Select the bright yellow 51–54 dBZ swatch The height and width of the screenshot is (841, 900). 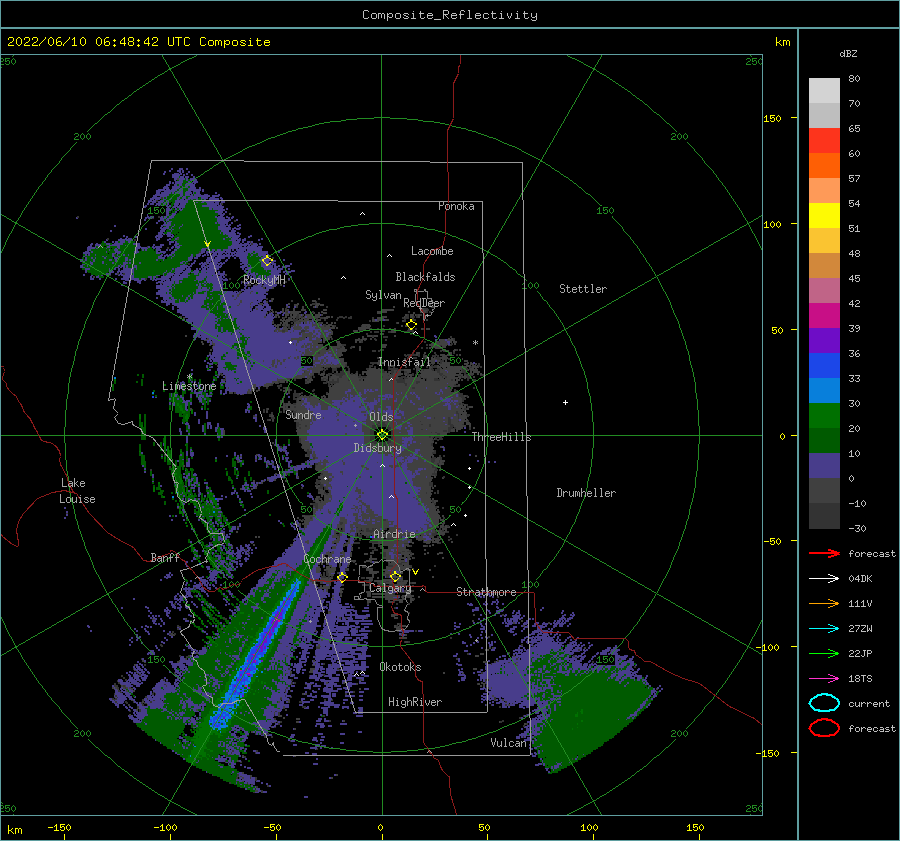(x=824, y=216)
